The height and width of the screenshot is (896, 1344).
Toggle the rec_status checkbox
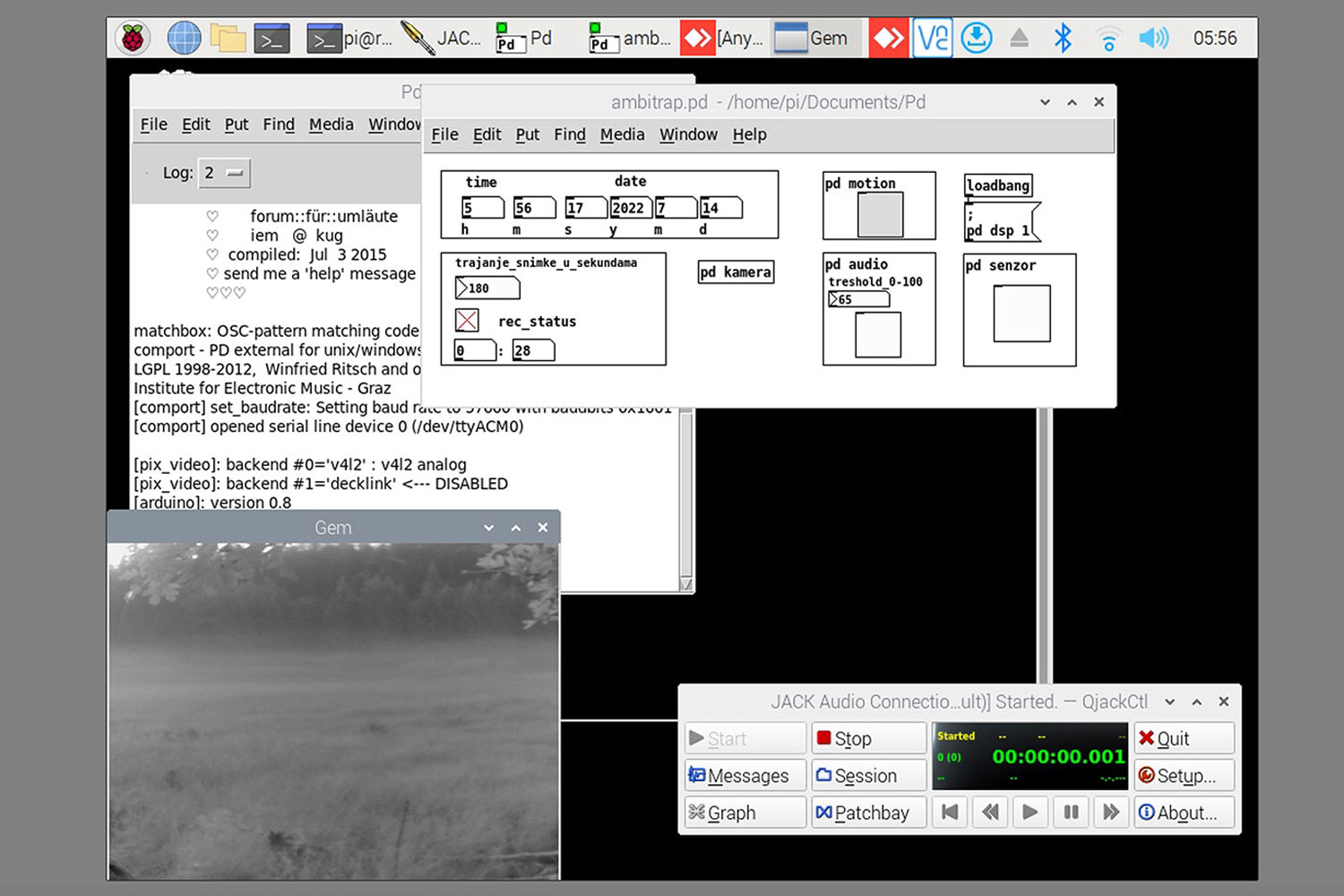(x=467, y=320)
